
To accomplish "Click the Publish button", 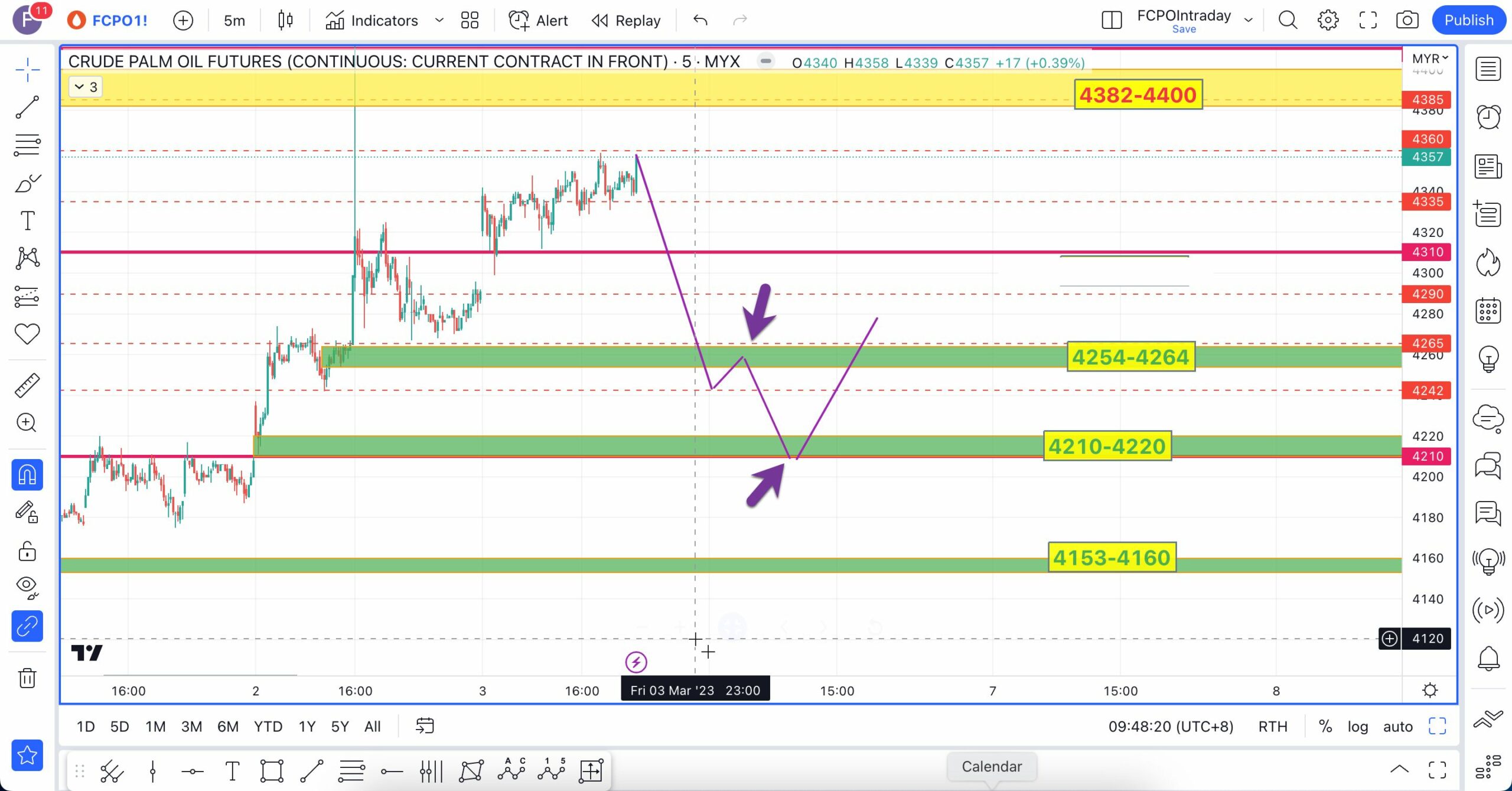I will (x=1468, y=21).
